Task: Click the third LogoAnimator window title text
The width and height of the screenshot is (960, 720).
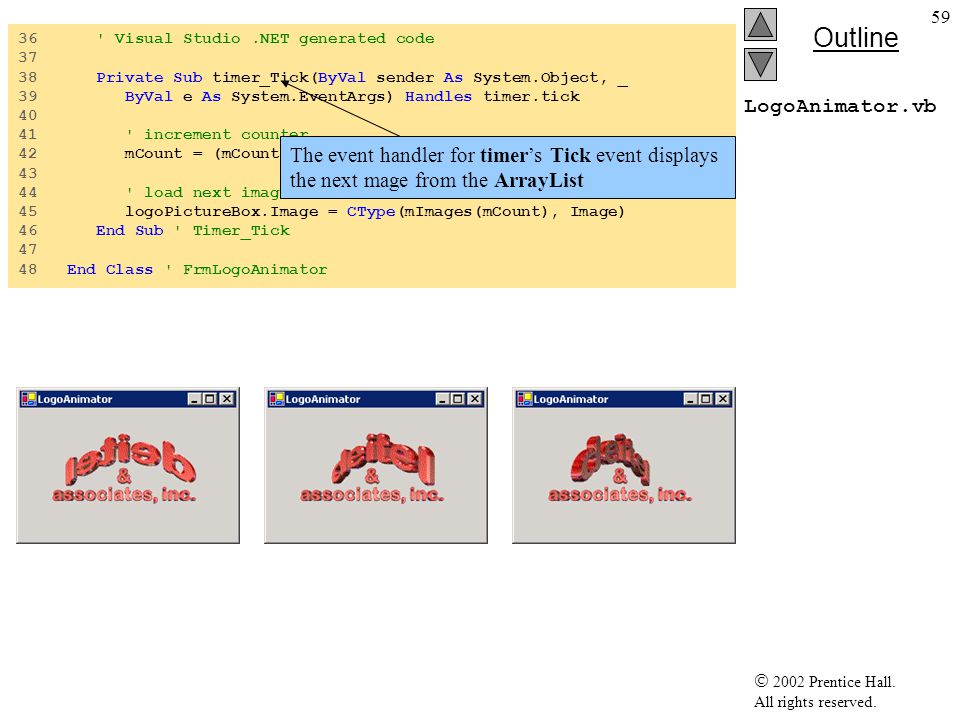Action: 571,399
